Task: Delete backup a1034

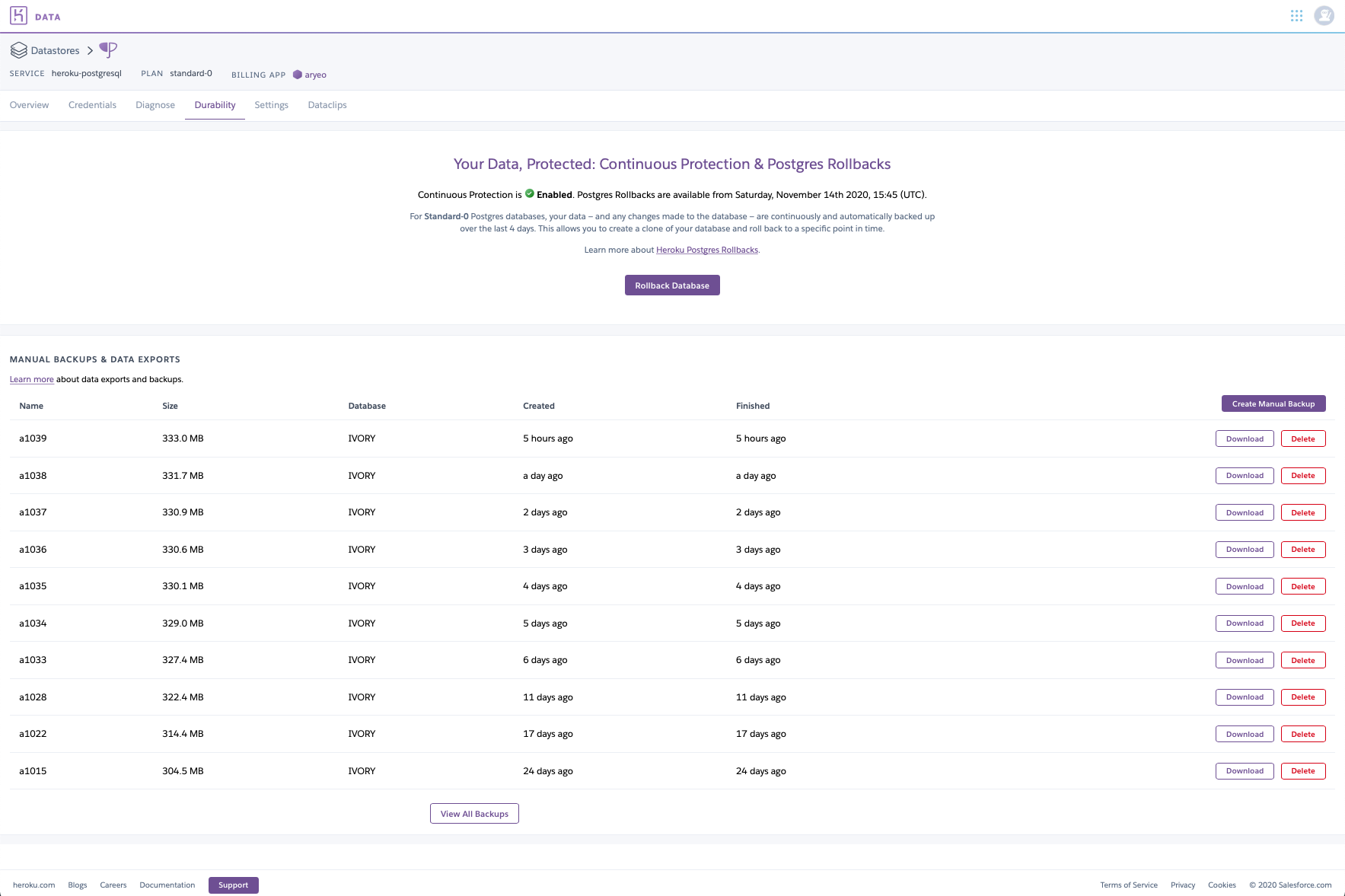Action: [x=1303, y=623]
